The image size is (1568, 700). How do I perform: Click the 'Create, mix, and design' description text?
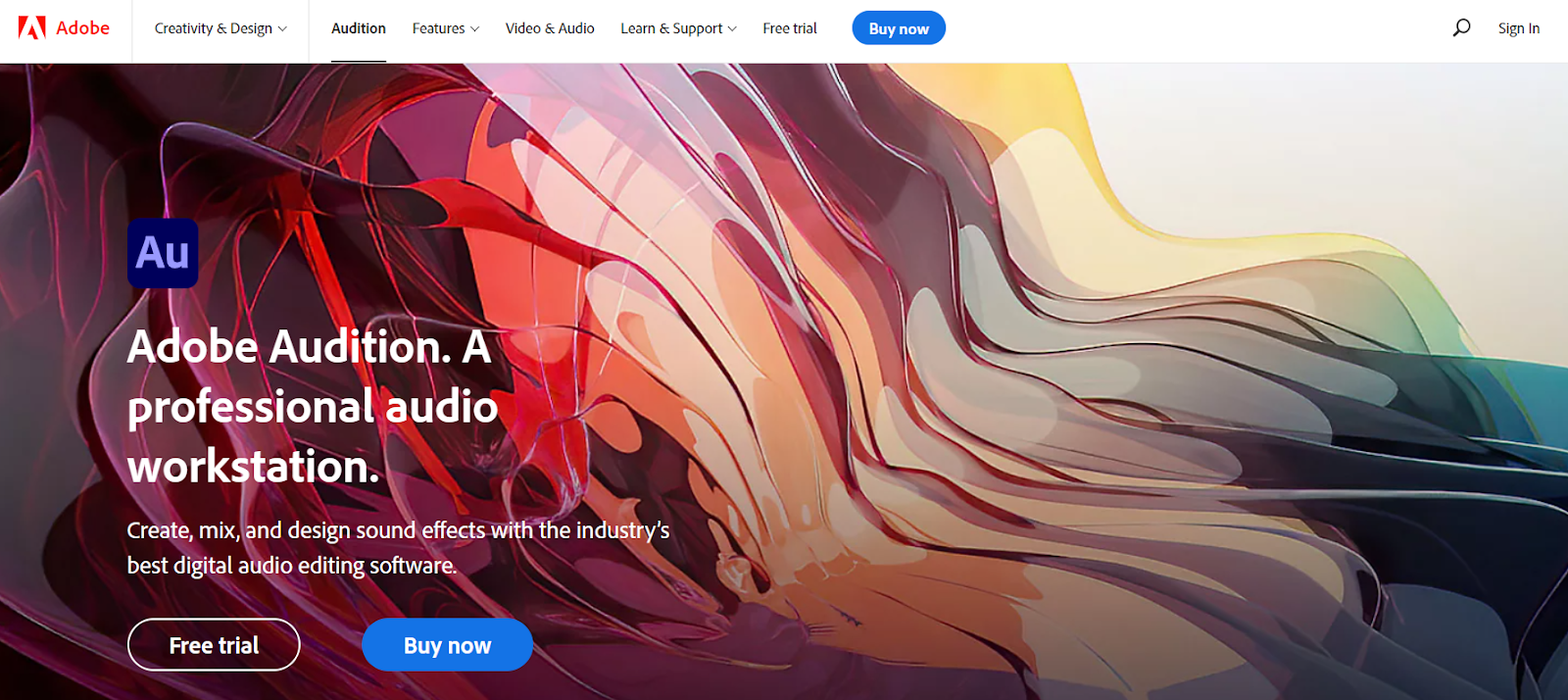[398, 548]
